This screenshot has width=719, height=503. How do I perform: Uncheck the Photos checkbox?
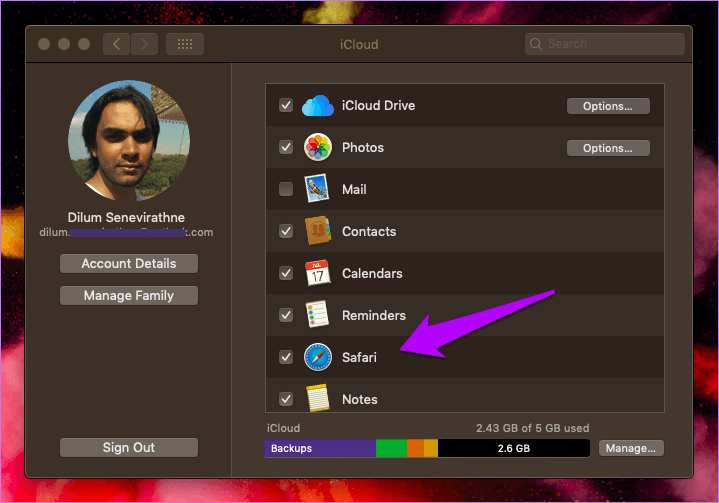tap(286, 147)
